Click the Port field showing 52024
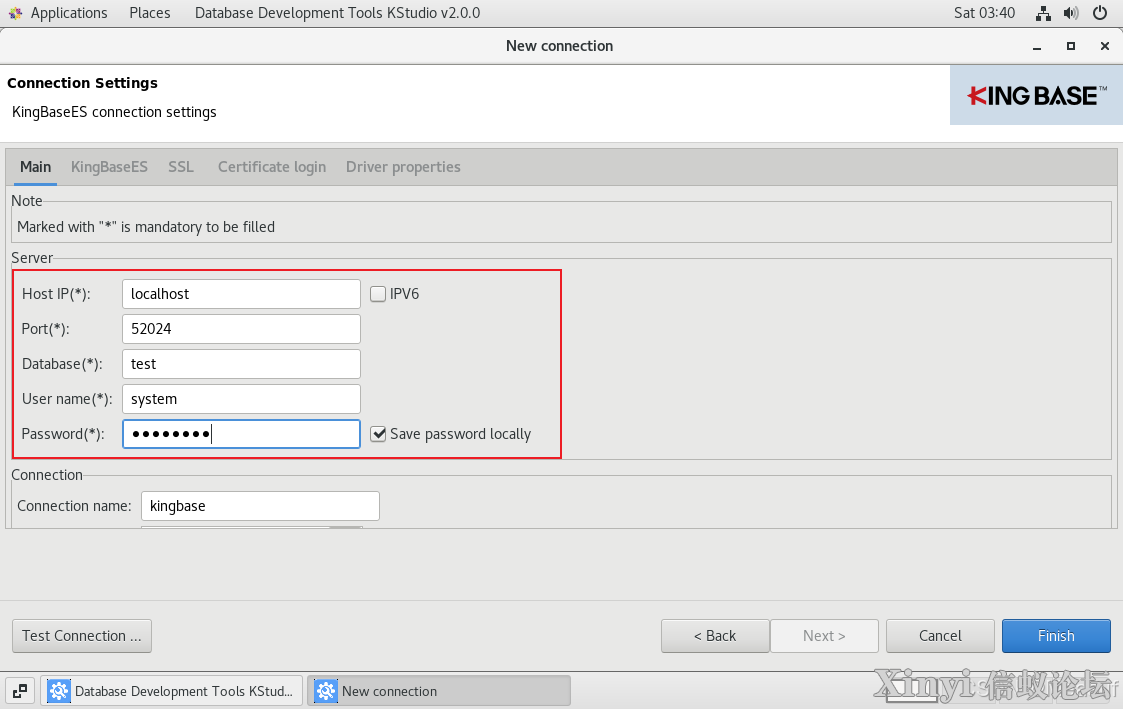The image size is (1123, 709). coord(241,329)
